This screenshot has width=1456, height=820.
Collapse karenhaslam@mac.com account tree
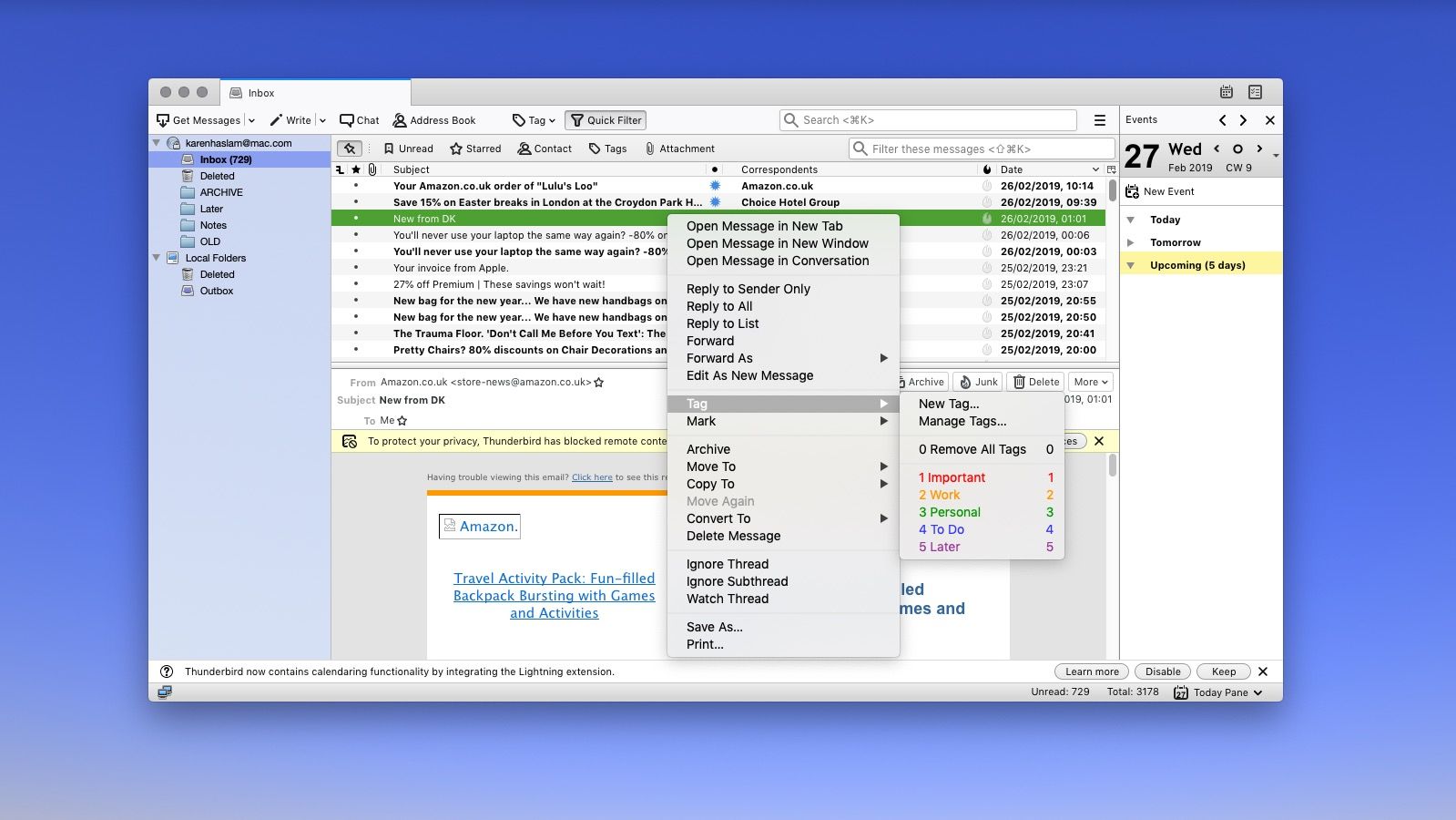pos(157,143)
